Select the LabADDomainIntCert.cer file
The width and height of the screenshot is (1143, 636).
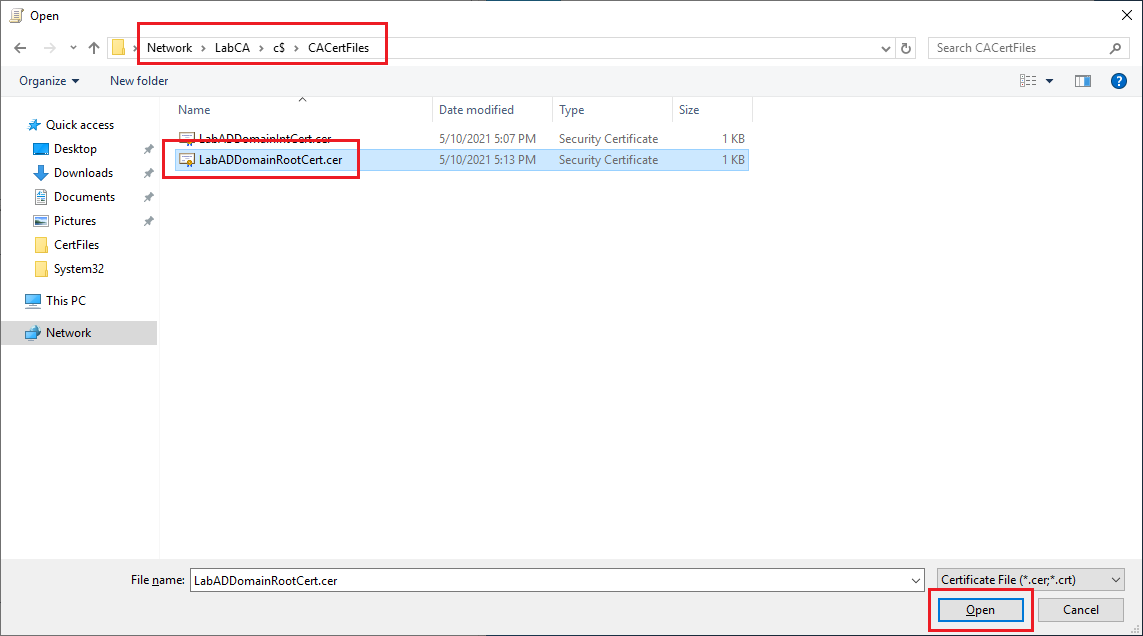tap(264, 139)
